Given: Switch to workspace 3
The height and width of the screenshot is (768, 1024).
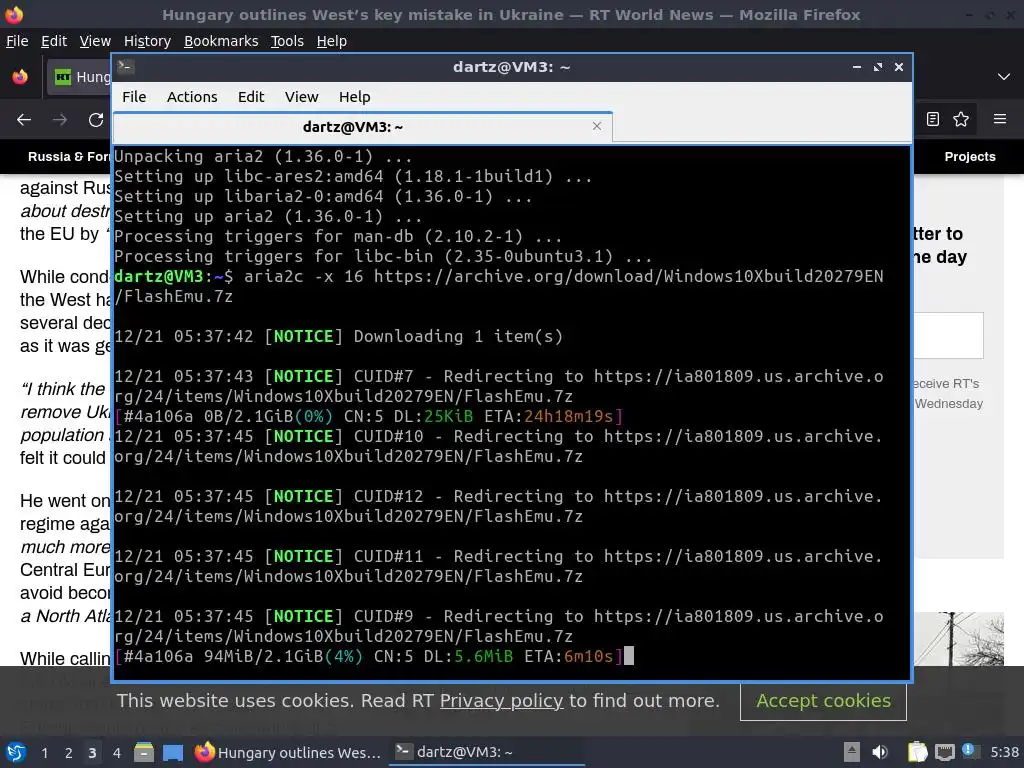Looking at the screenshot, I should (x=92, y=753).
